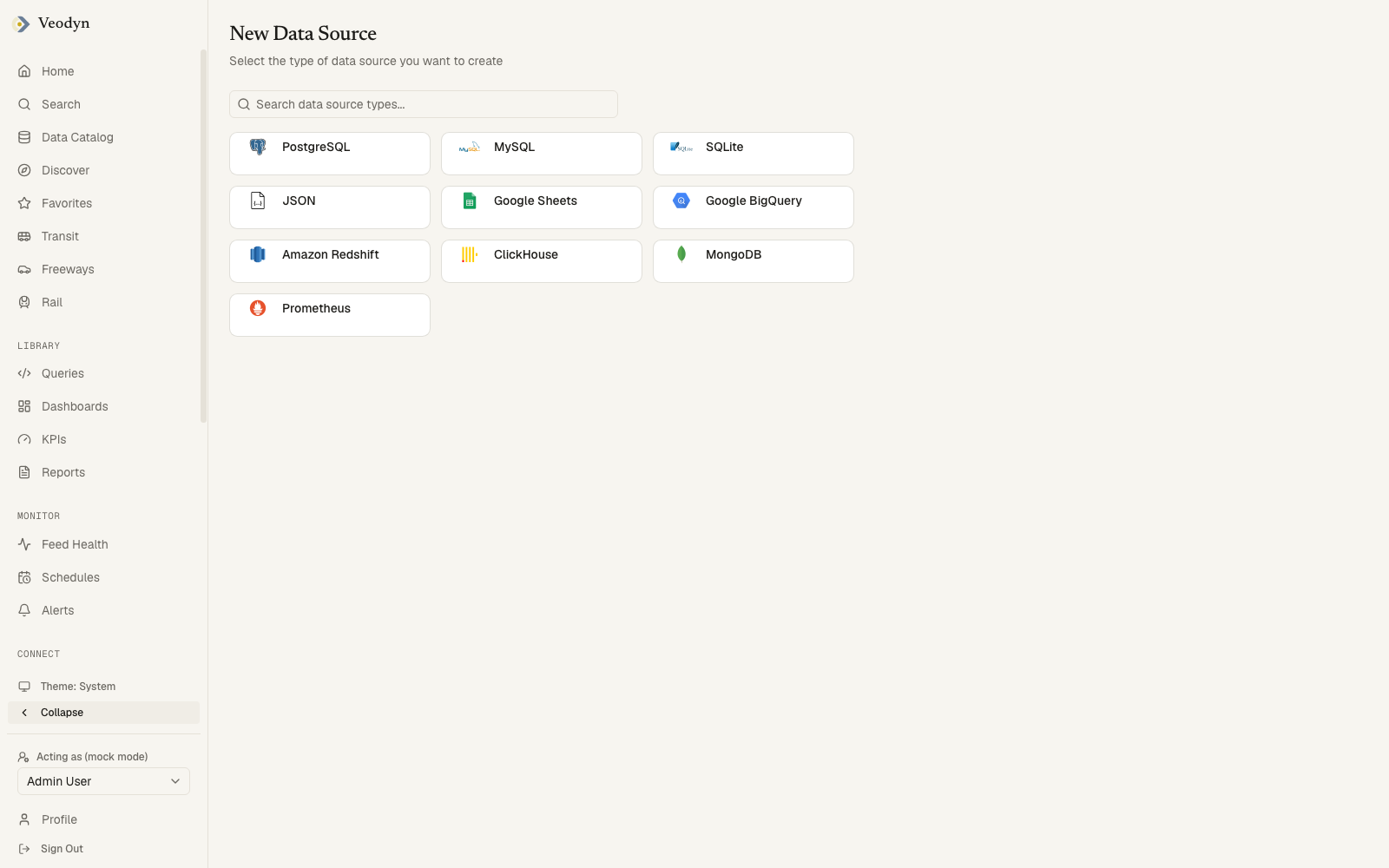The width and height of the screenshot is (1389, 868).
Task: Click the Profile person icon
Action: click(x=24, y=819)
